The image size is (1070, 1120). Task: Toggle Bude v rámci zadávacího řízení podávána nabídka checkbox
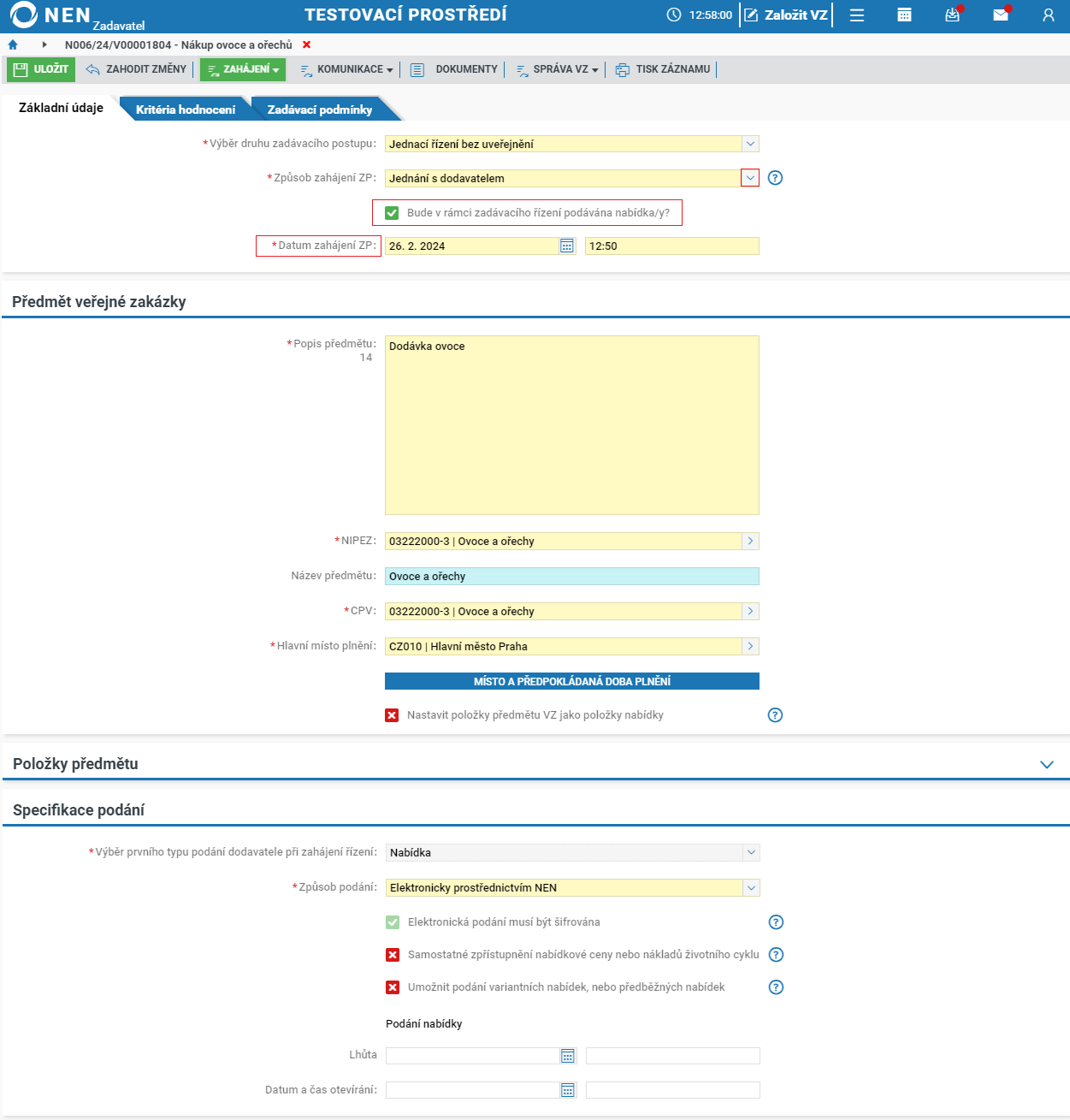392,213
